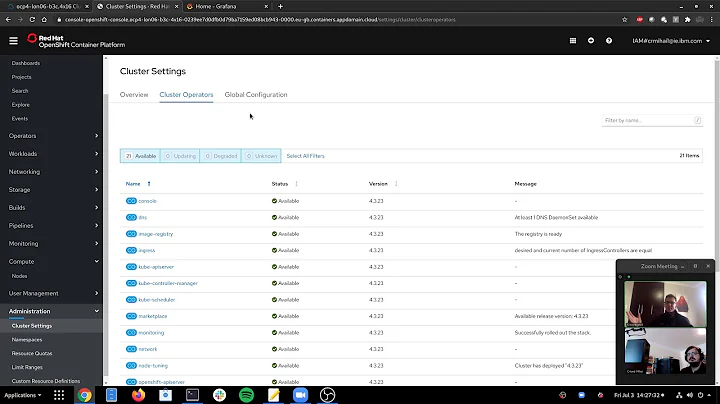
Task: Open Slack from the taskbar
Action: pos(219,395)
